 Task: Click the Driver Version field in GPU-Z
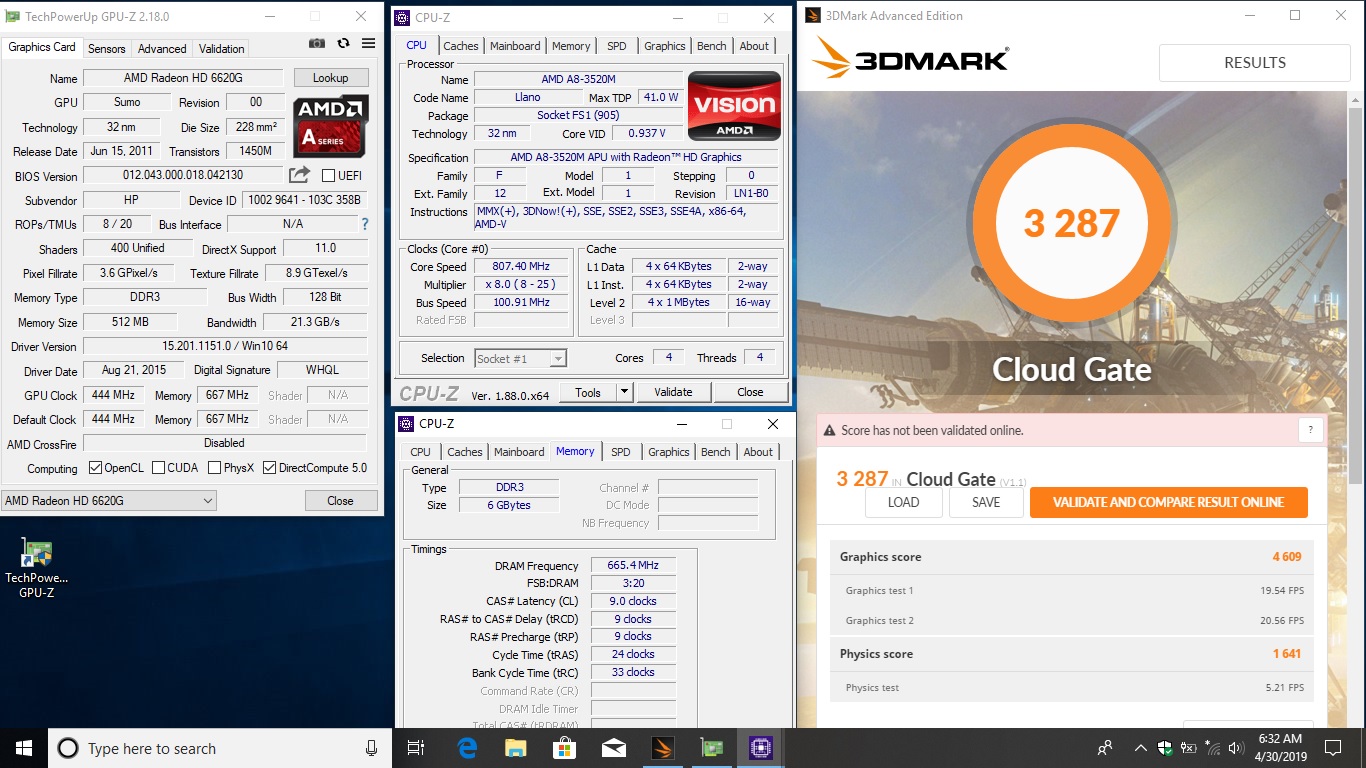[225, 346]
